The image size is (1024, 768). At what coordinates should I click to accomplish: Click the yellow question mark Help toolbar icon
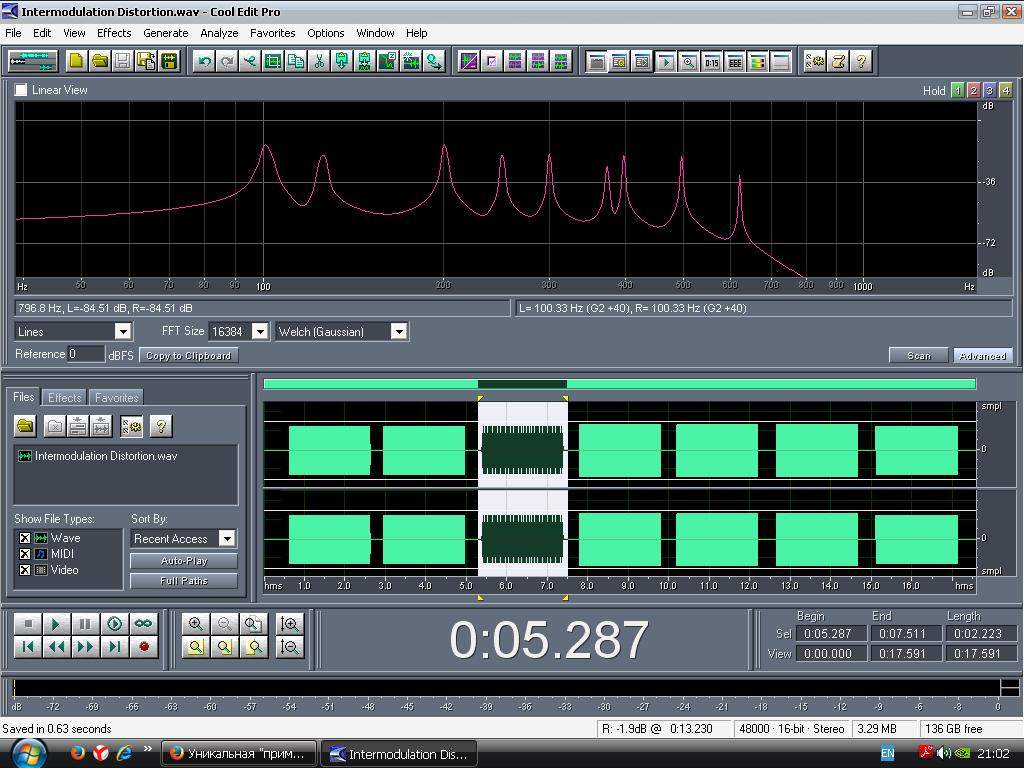point(861,61)
